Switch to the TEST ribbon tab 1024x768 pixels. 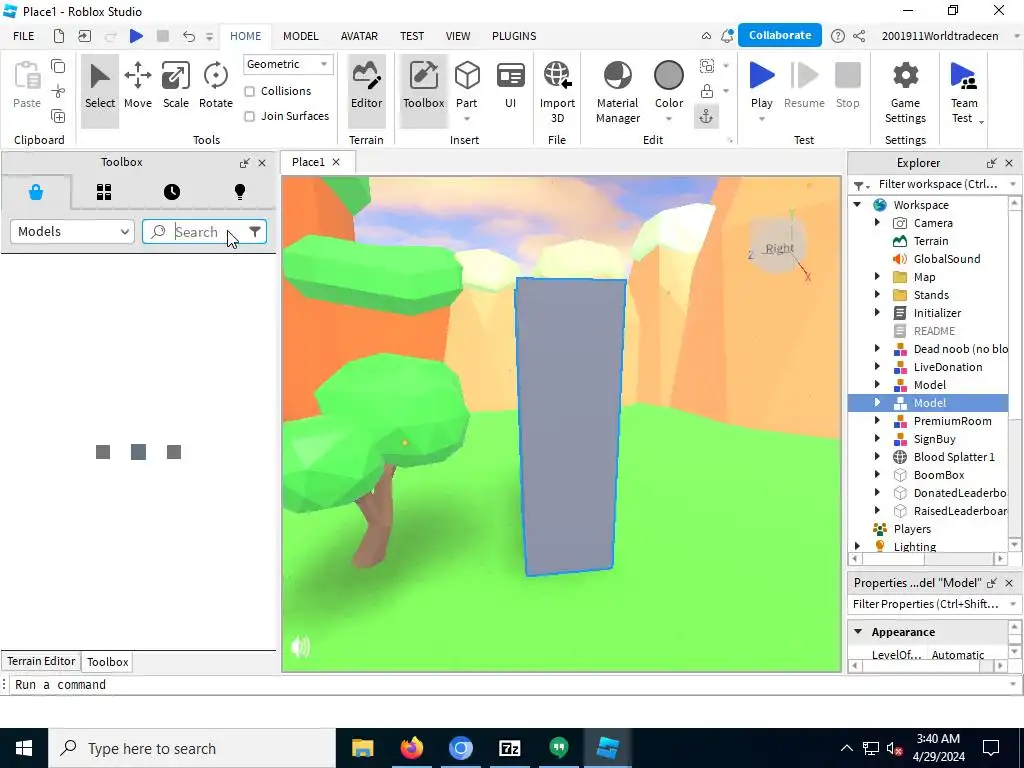(412, 36)
